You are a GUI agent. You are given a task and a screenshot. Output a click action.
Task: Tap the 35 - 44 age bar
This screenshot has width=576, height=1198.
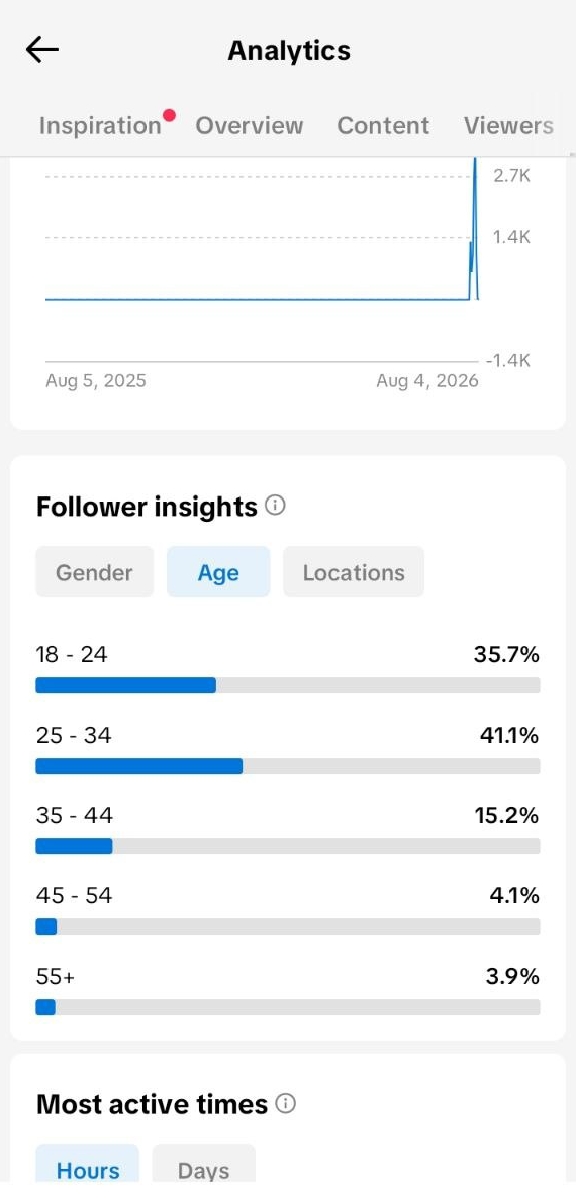[x=288, y=846]
